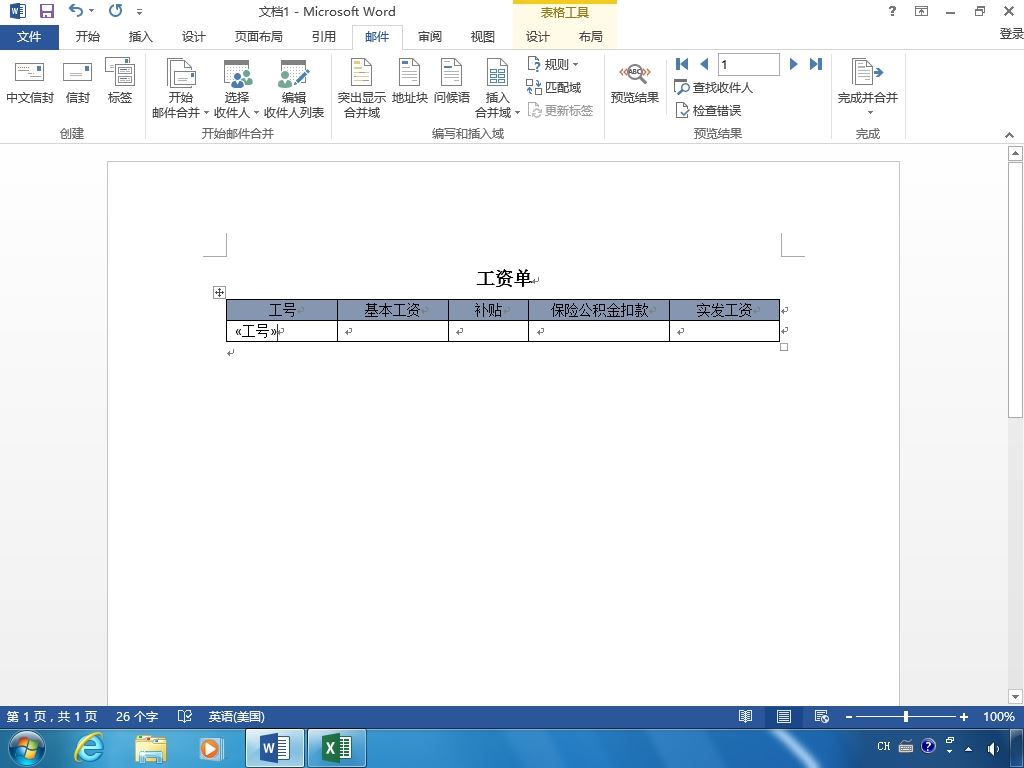This screenshot has width=1024, height=768.
Task: Launch Internet Explorer from taskbar
Action: coord(88,748)
